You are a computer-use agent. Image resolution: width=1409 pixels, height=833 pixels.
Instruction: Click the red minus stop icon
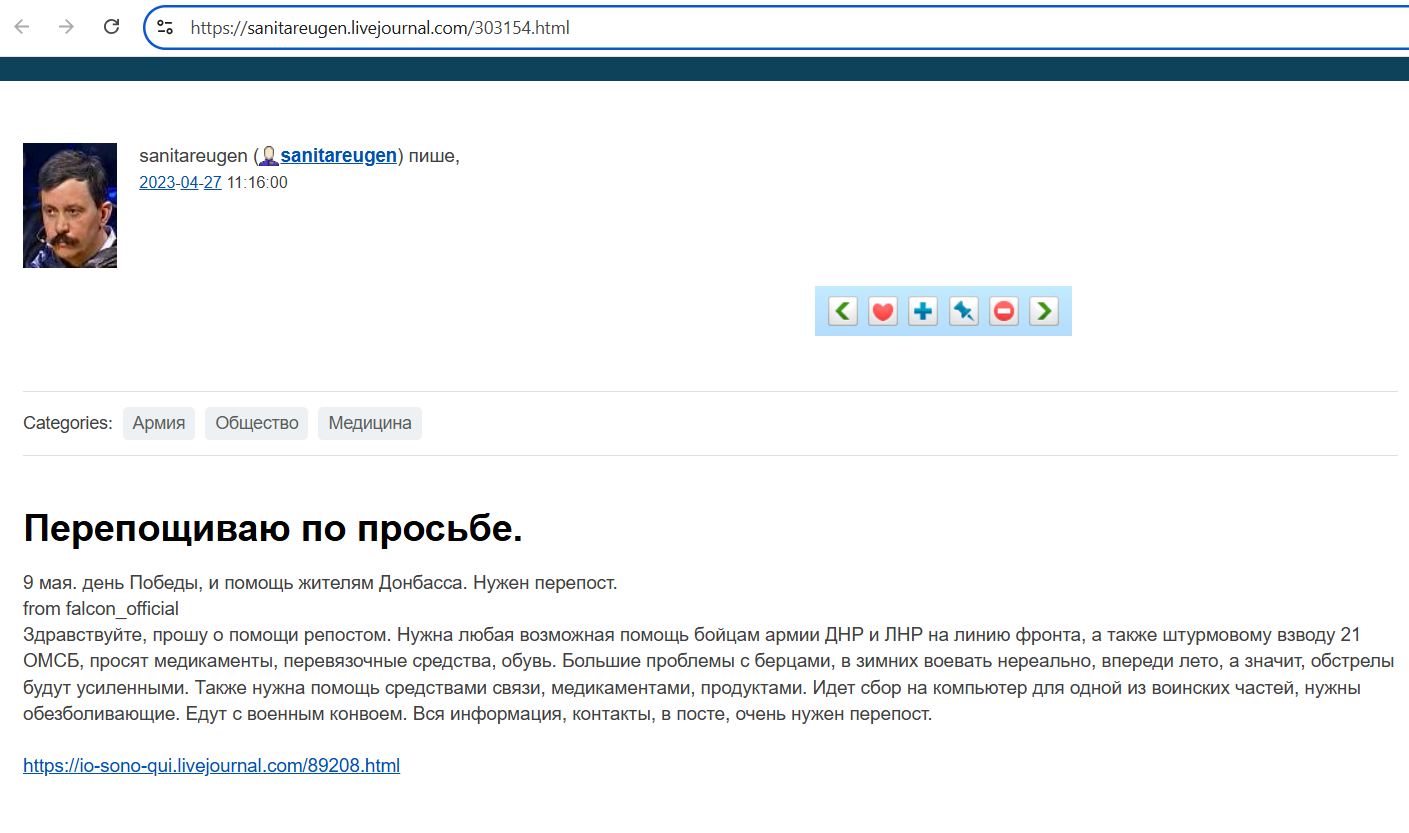tap(1003, 311)
